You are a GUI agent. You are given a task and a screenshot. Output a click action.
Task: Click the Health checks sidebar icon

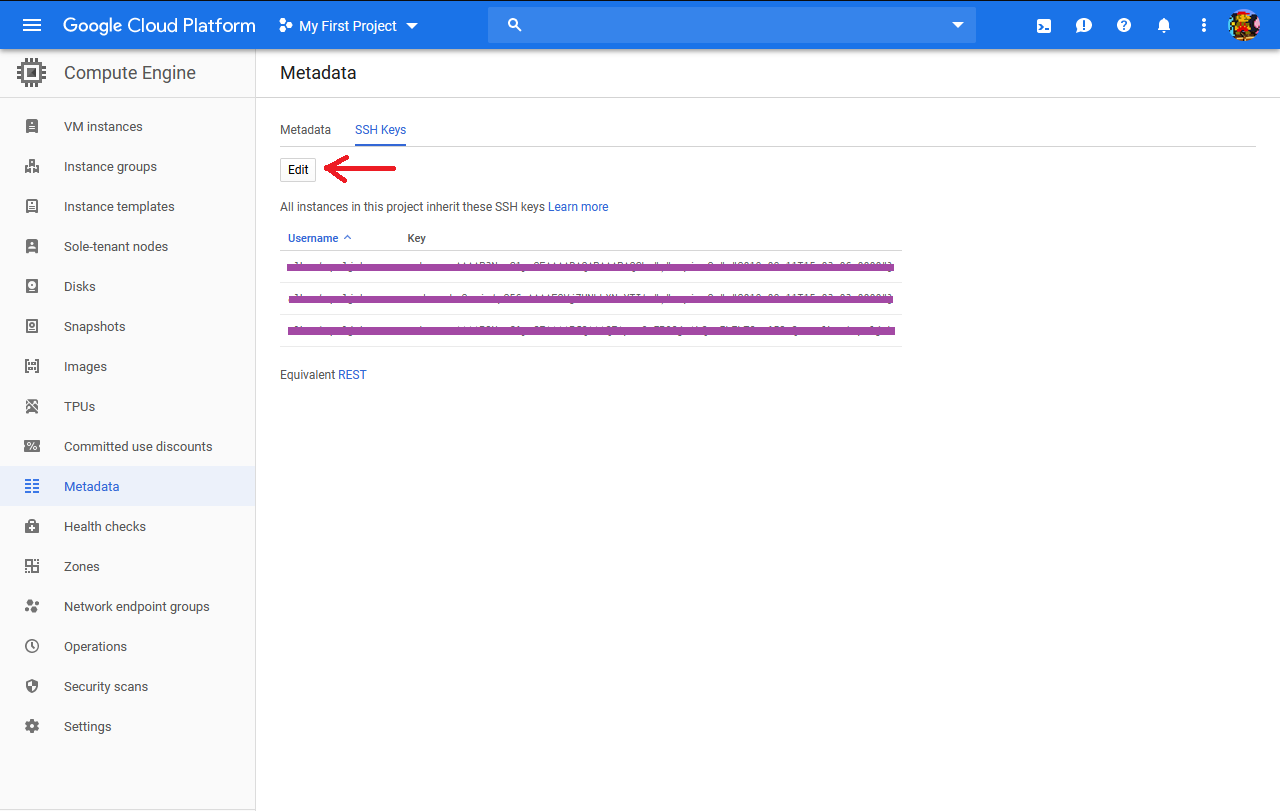pyautogui.click(x=32, y=526)
